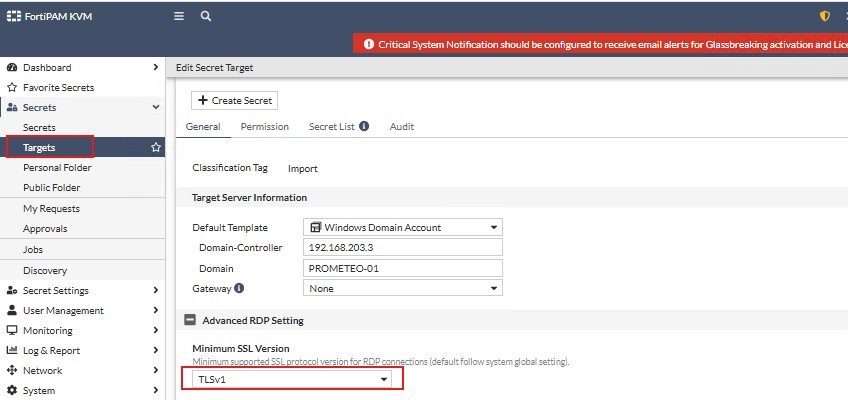This screenshot has width=848, height=400.
Task: Click the Domain input field
Action: (x=403, y=268)
